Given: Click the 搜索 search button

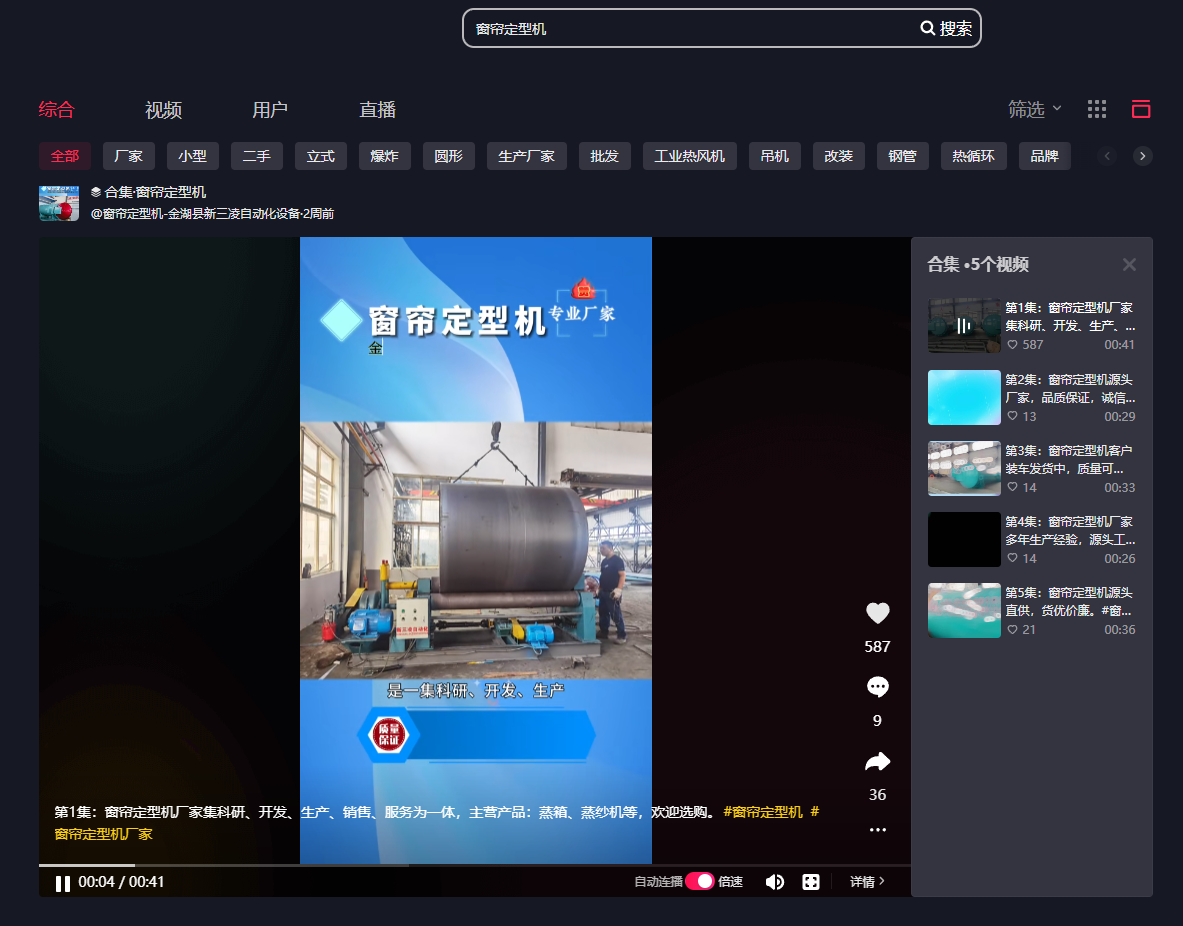Looking at the screenshot, I should (x=946, y=29).
